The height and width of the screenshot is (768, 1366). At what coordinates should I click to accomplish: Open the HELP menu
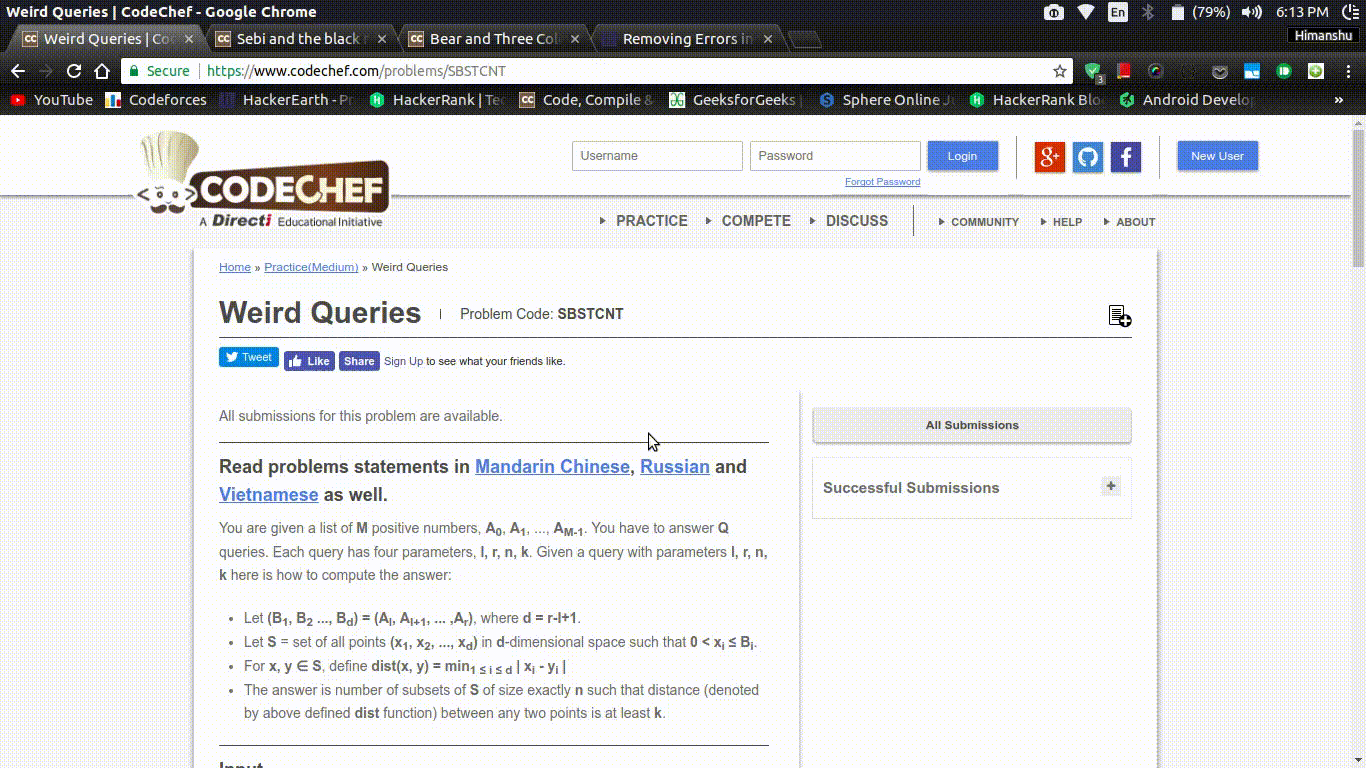tap(1067, 222)
